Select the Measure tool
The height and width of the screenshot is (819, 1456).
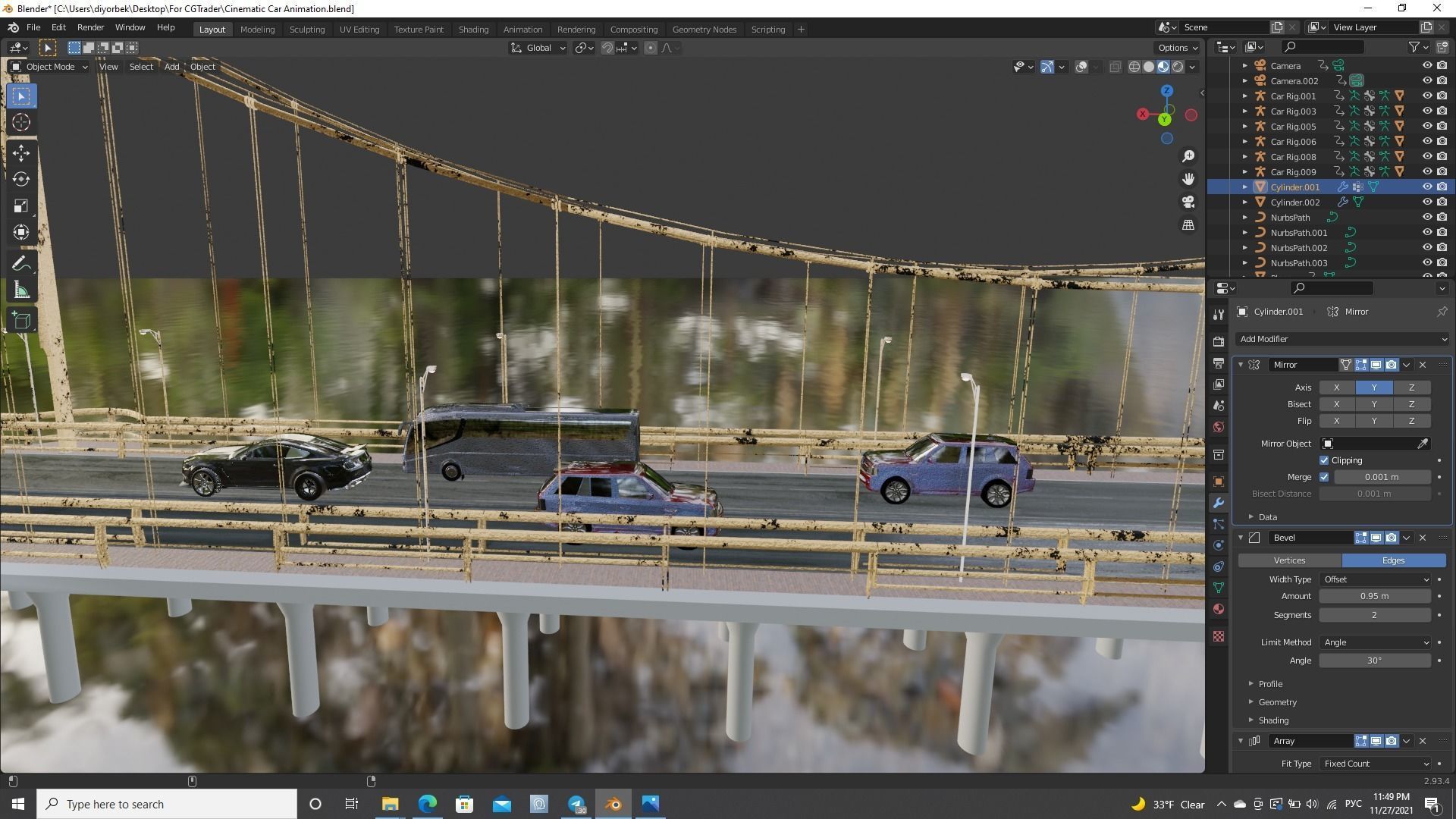tap(21, 290)
